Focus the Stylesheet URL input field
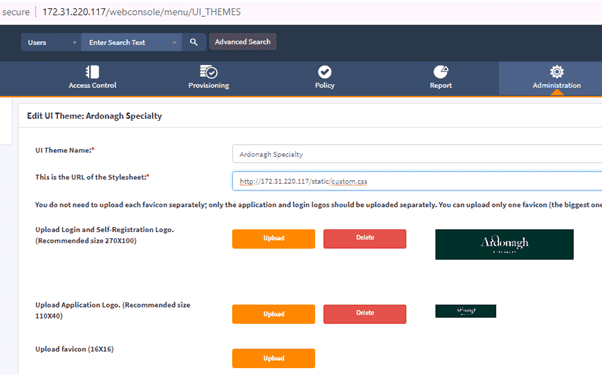The height and width of the screenshot is (375, 602). pos(417,181)
